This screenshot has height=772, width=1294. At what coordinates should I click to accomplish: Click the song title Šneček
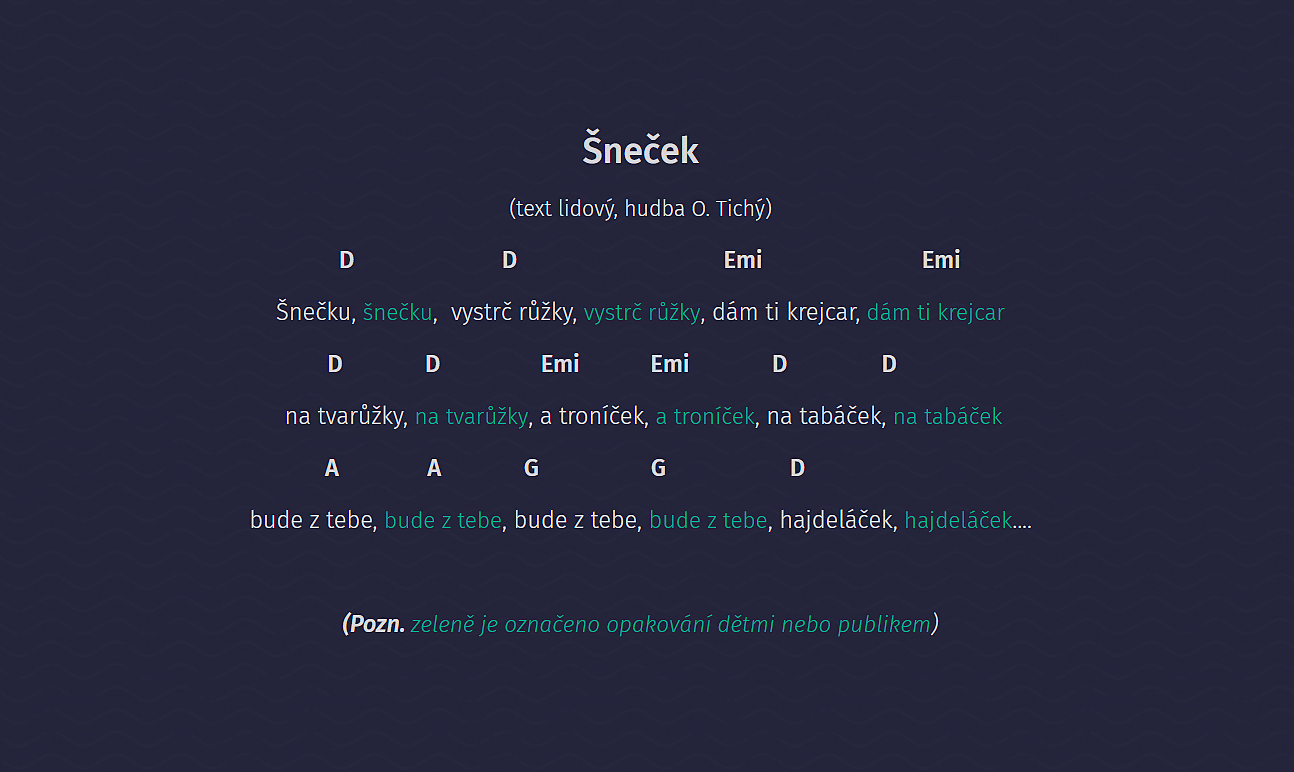click(640, 151)
